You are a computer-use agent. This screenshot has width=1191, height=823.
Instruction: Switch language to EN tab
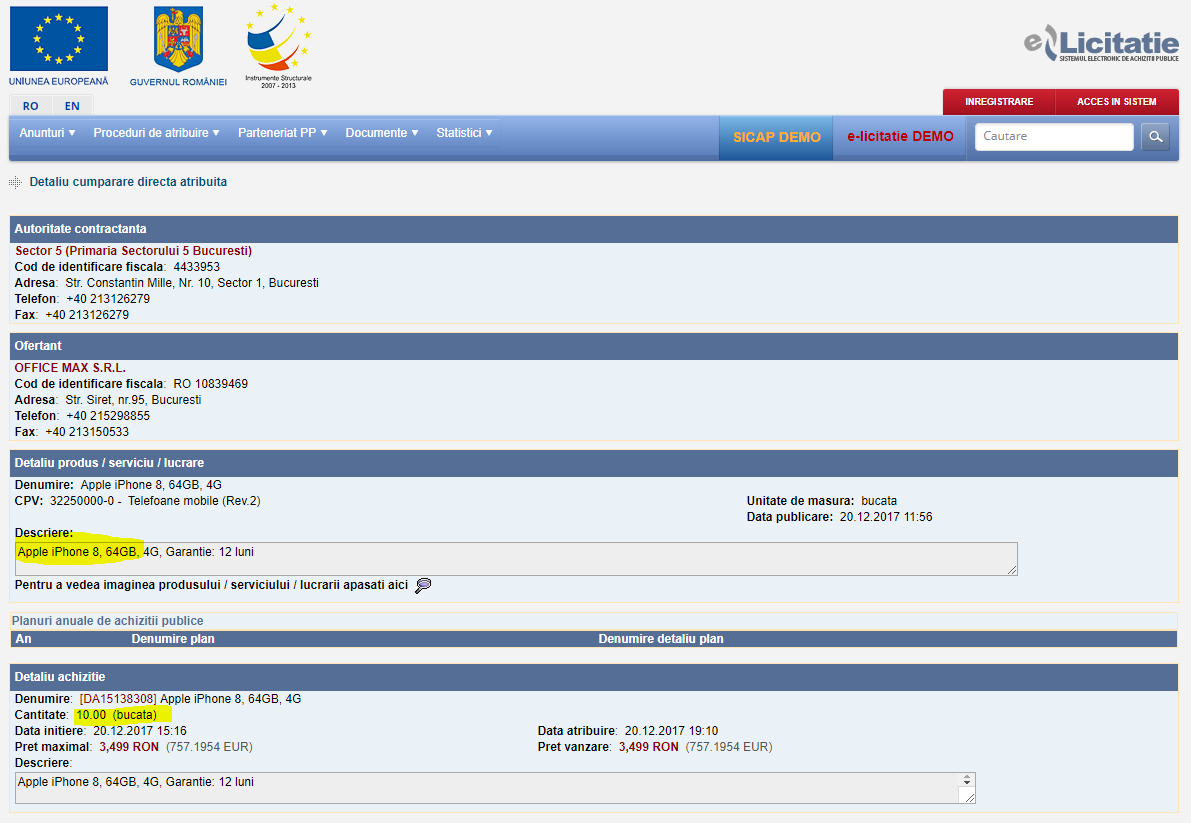pos(72,106)
